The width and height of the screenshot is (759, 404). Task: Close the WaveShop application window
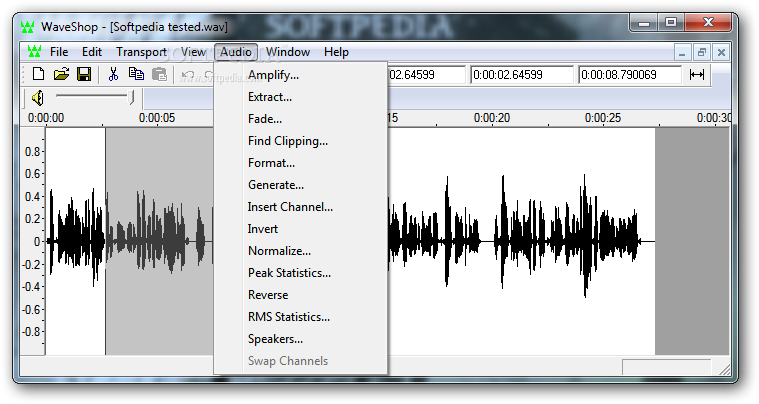[708, 22]
